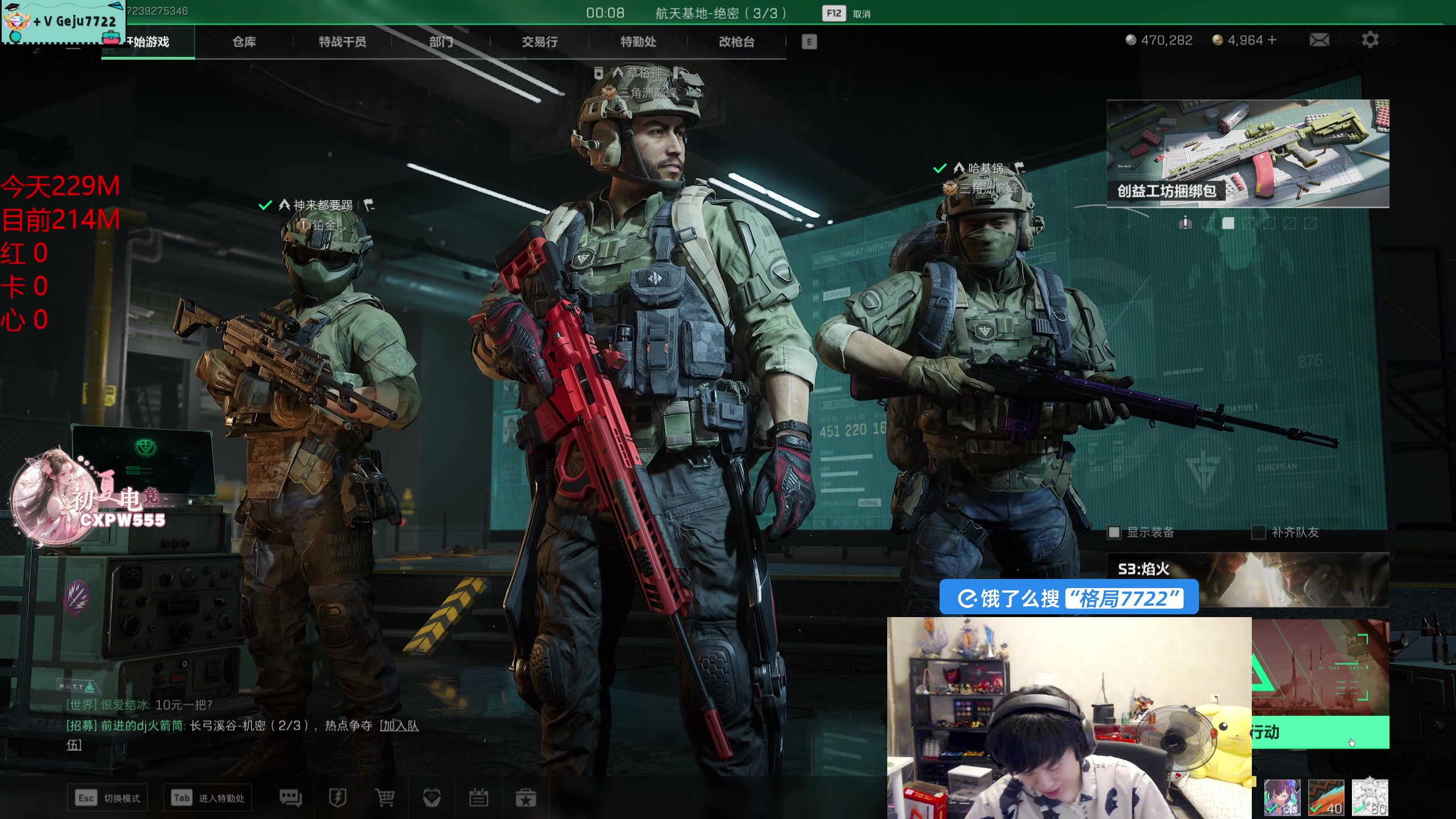Click the E key icon after 改枪台

(809, 42)
